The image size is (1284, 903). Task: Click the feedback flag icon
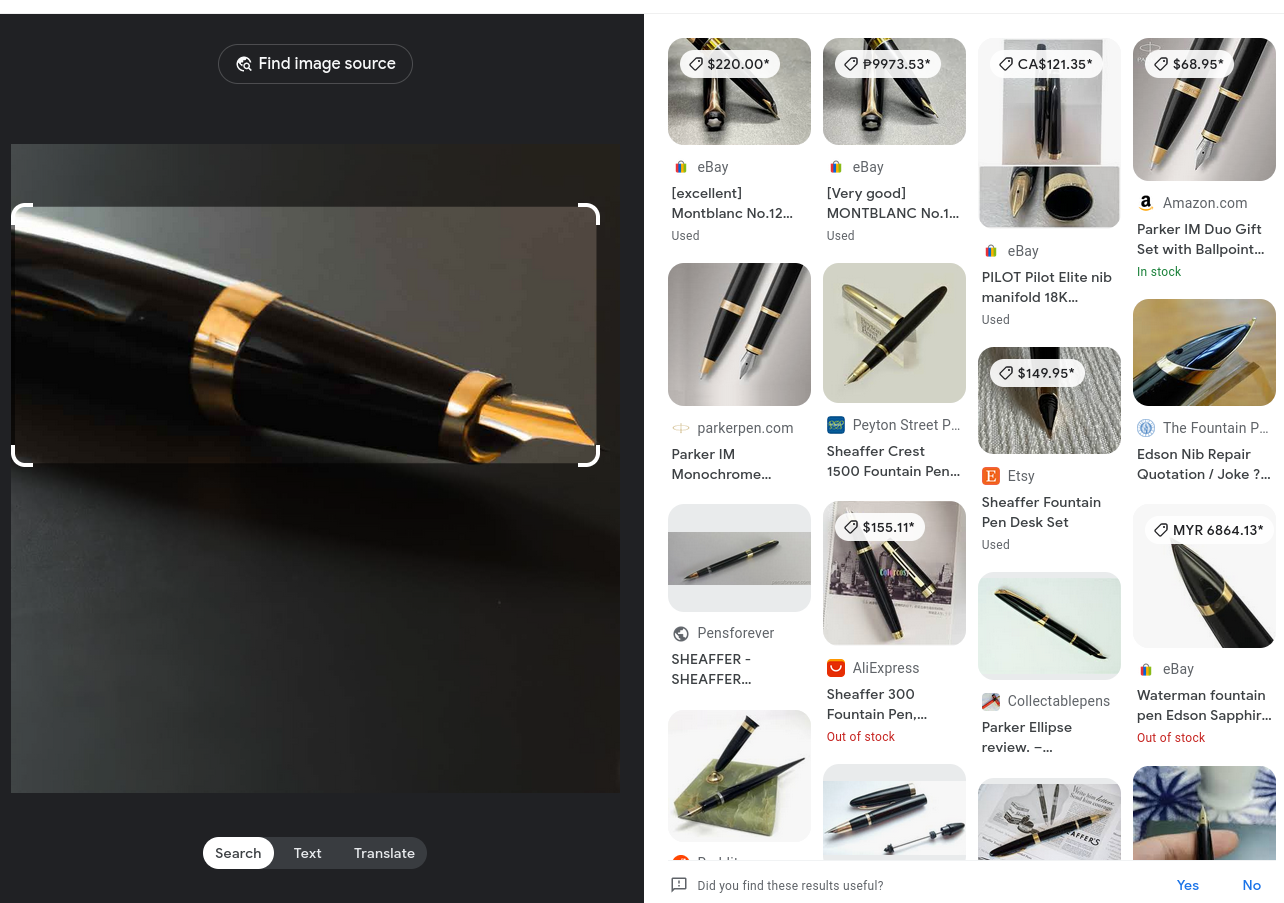tap(679, 885)
